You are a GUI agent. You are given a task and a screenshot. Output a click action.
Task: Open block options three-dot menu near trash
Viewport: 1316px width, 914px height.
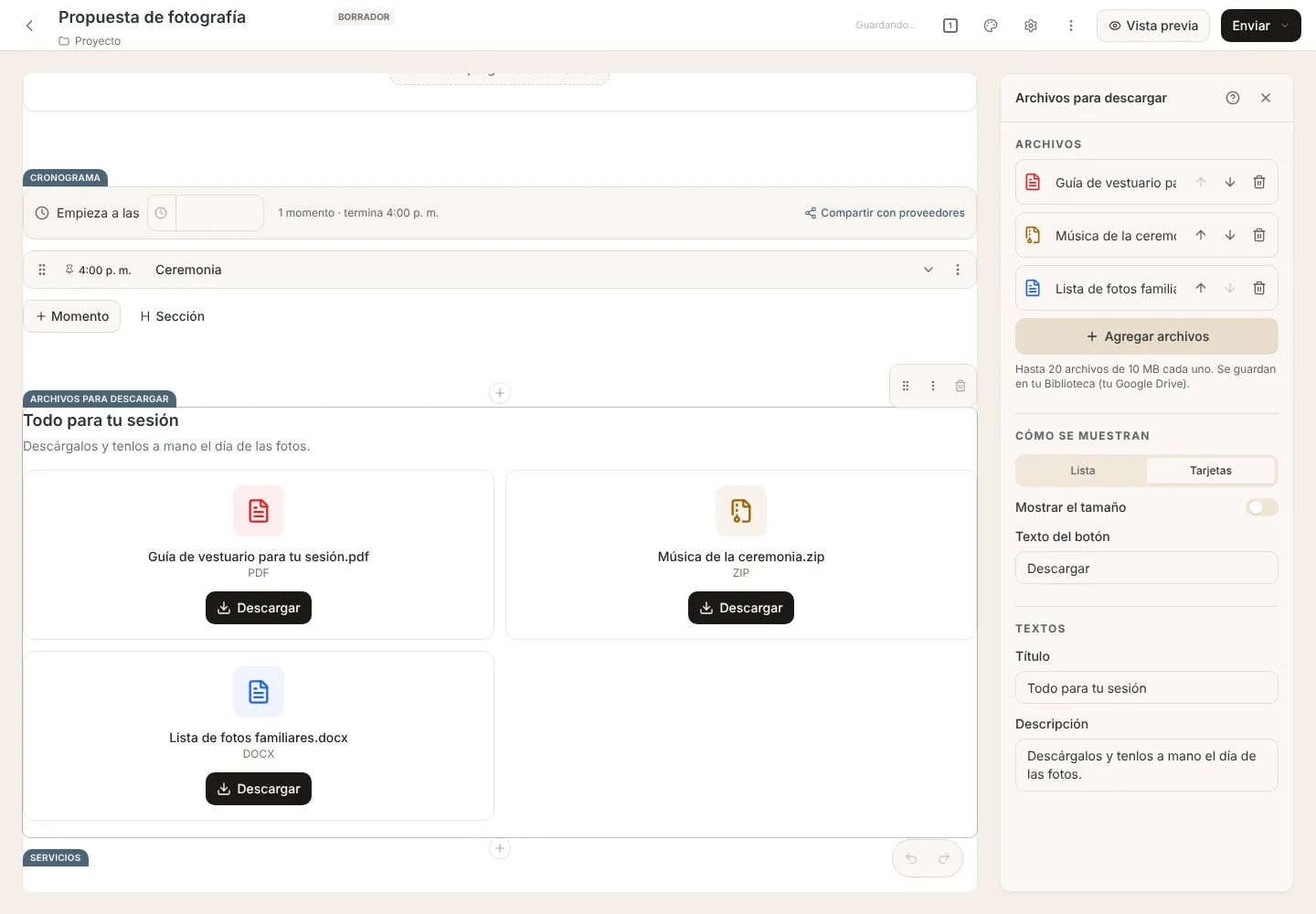(933, 386)
